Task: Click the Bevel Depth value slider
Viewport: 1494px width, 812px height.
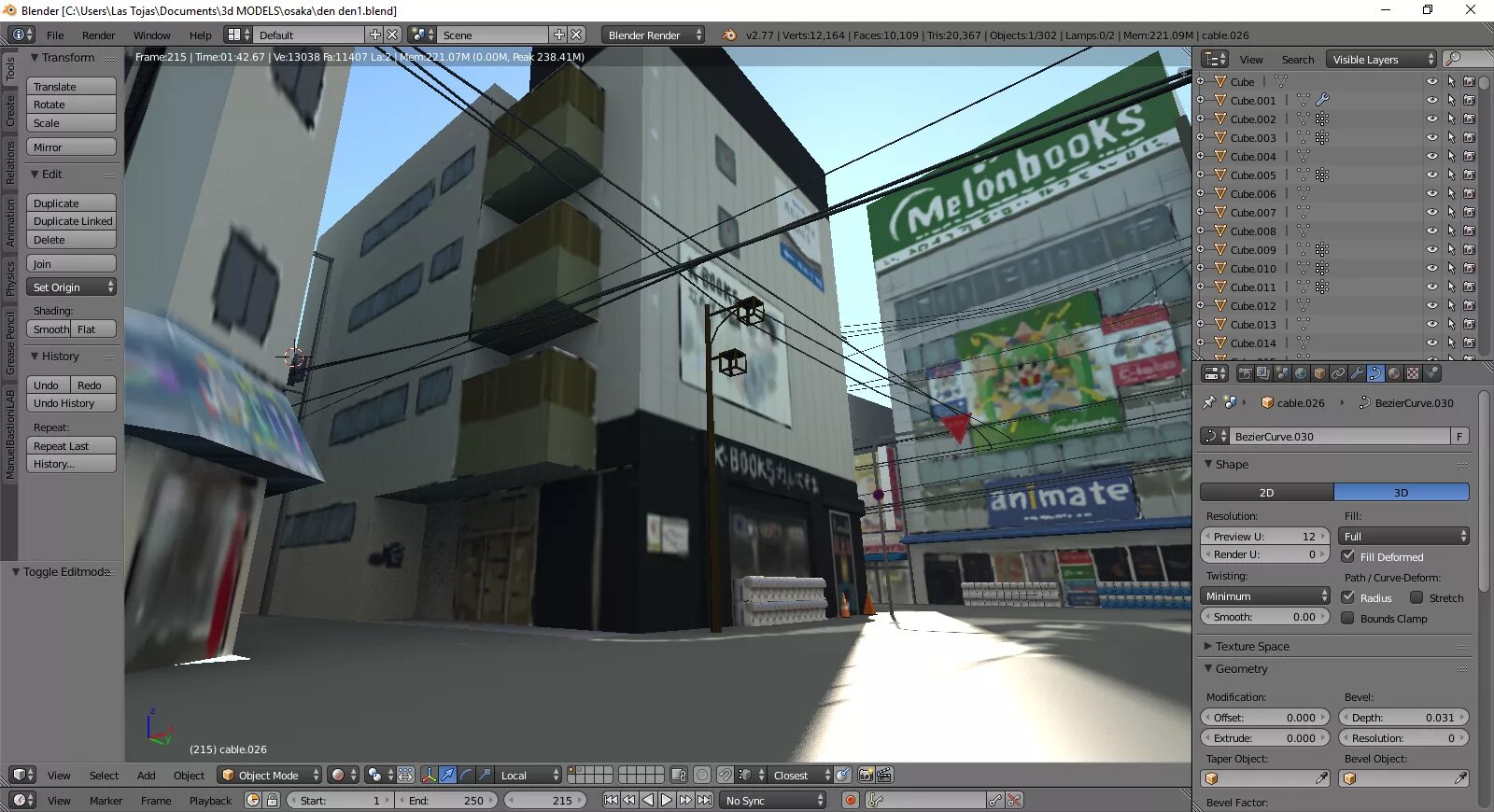Action: click(x=1403, y=717)
